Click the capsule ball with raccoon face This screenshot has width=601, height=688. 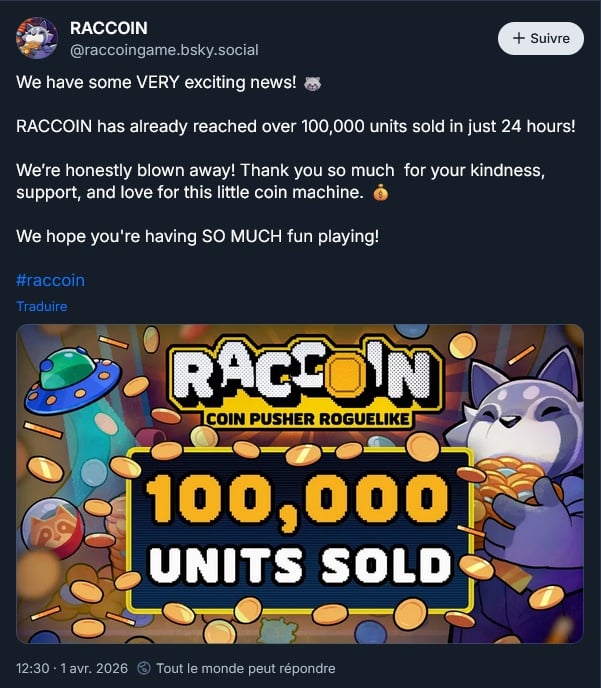[x=52, y=527]
